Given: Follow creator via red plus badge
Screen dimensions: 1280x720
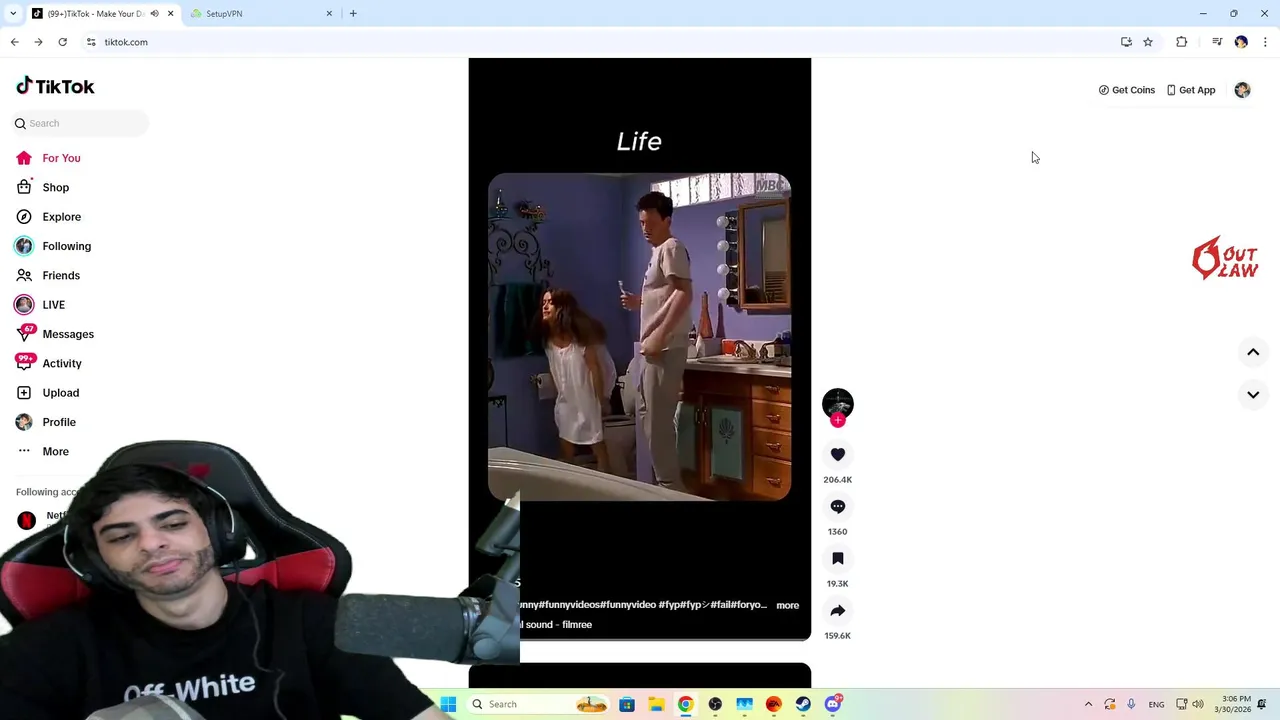Looking at the screenshot, I should coord(838,421).
